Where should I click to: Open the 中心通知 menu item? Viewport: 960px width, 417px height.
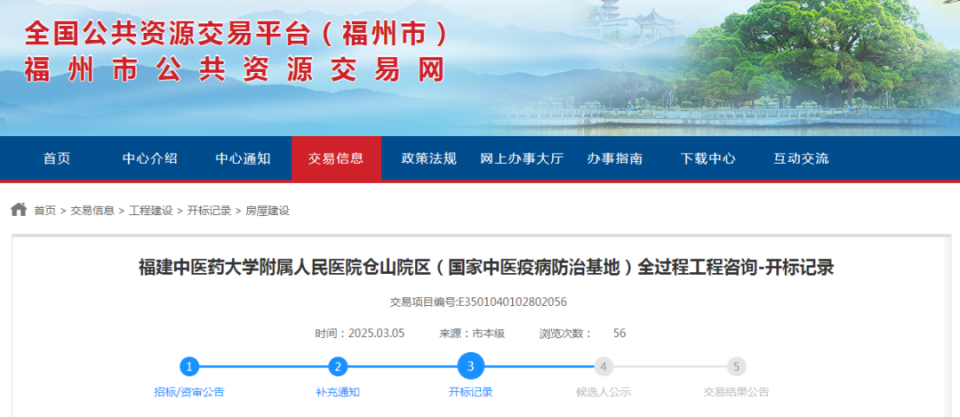(242, 159)
